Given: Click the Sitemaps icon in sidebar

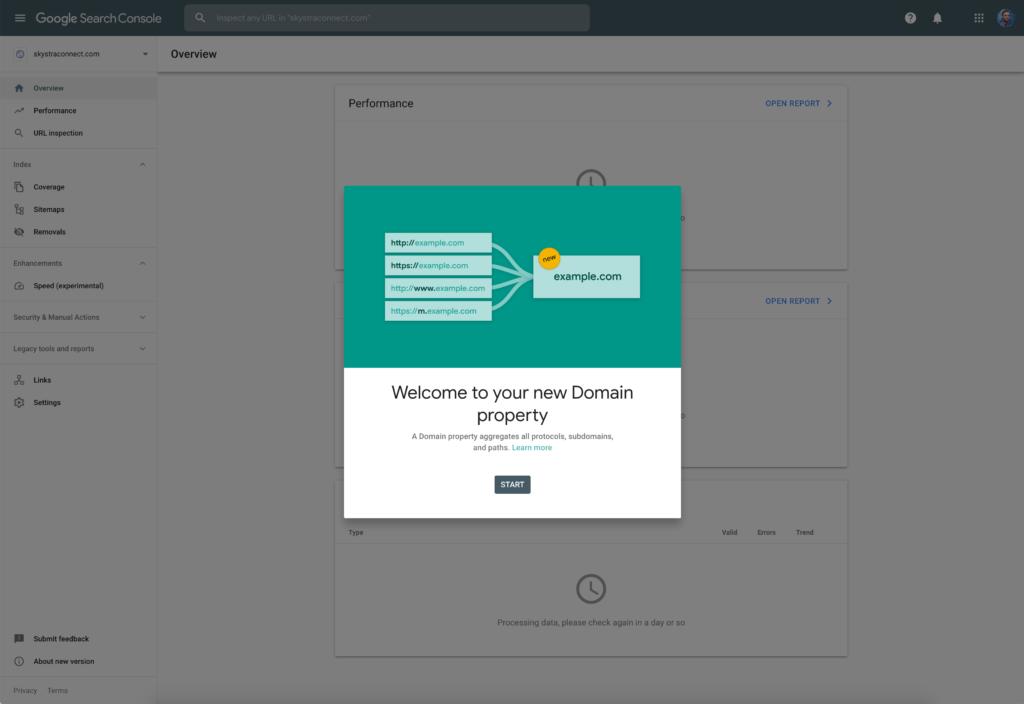Looking at the screenshot, I should pos(20,210).
